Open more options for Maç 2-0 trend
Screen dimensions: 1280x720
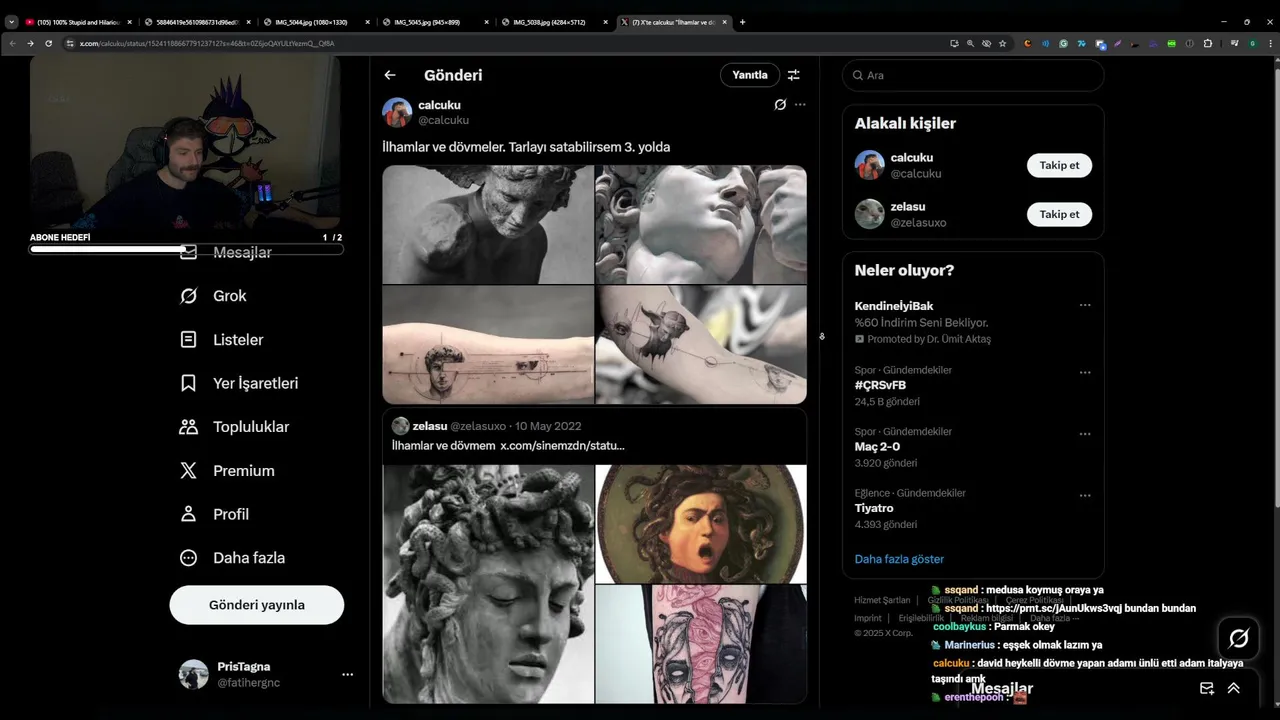pyautogui.click(x=1085, y=435)
